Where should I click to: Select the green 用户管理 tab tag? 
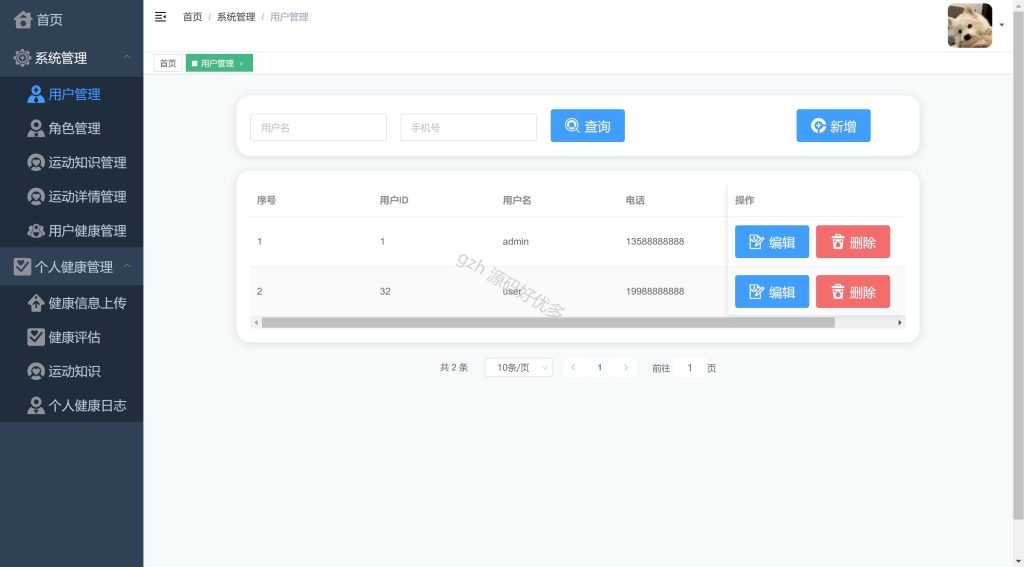click(x=219, y=63)
